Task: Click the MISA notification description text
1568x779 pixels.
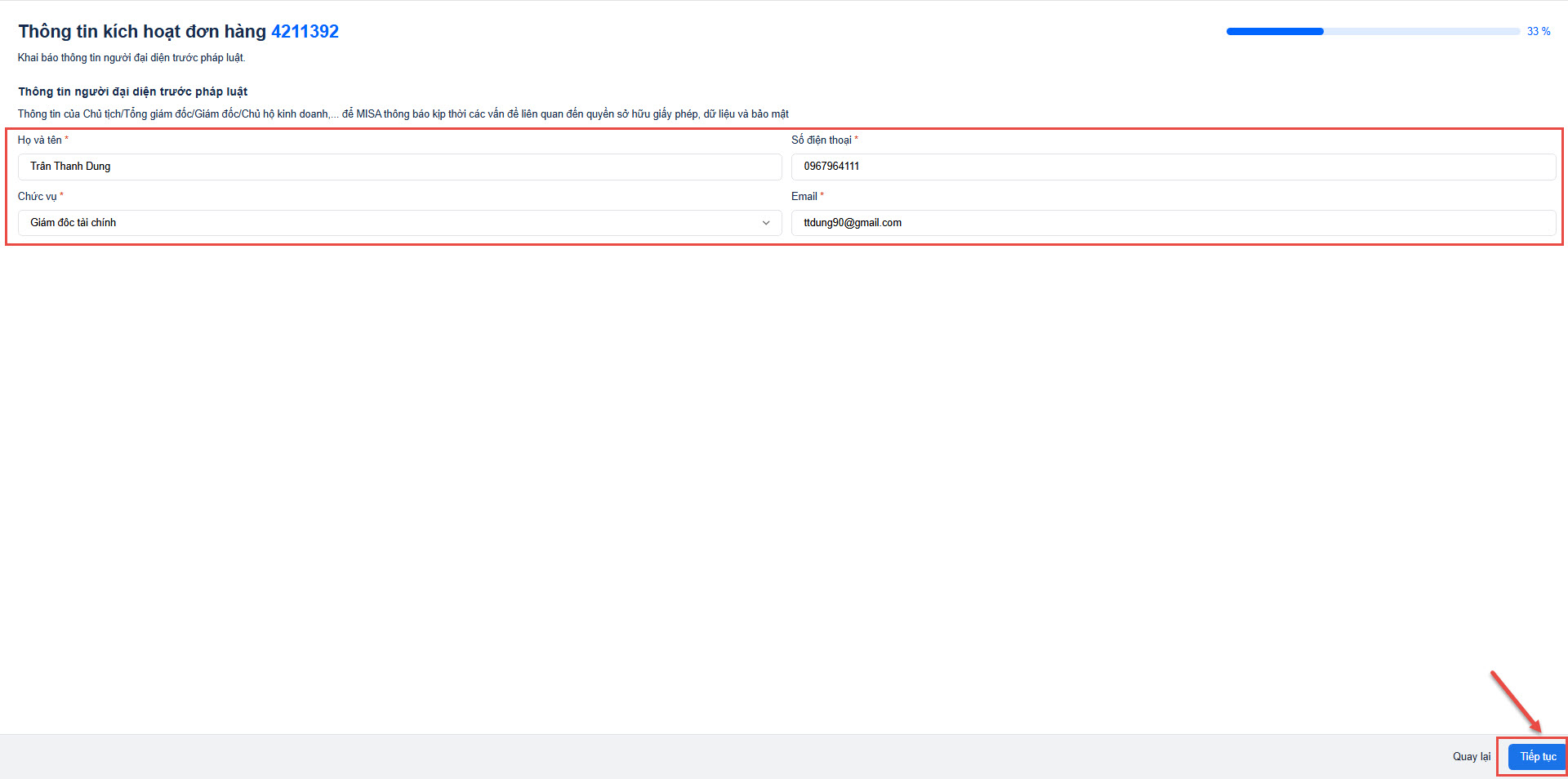Action: (403, 114)
